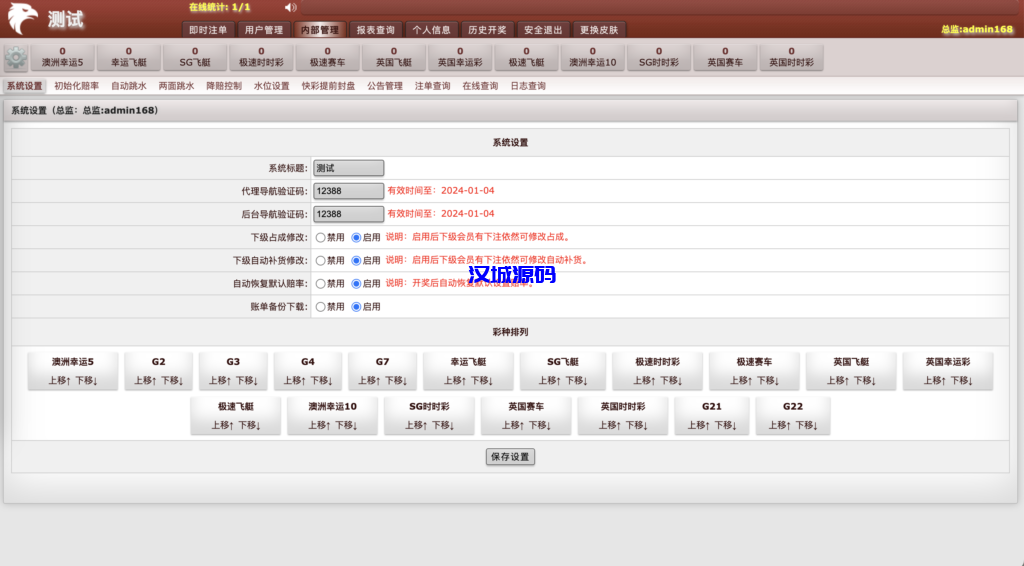Switch to the 系统设置 tab
Screen dimensions: 1024x566
(x=24, y=86)
